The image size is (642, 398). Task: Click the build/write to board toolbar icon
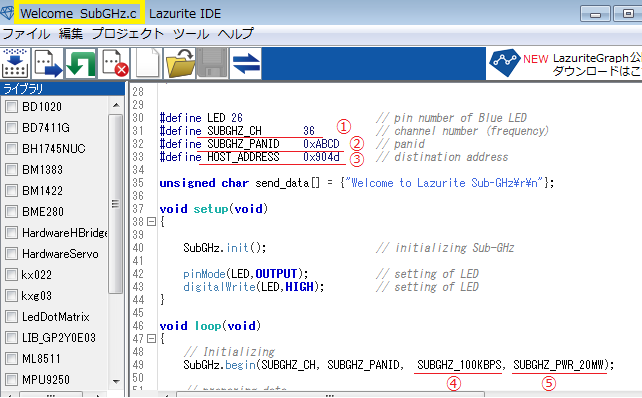15,63
